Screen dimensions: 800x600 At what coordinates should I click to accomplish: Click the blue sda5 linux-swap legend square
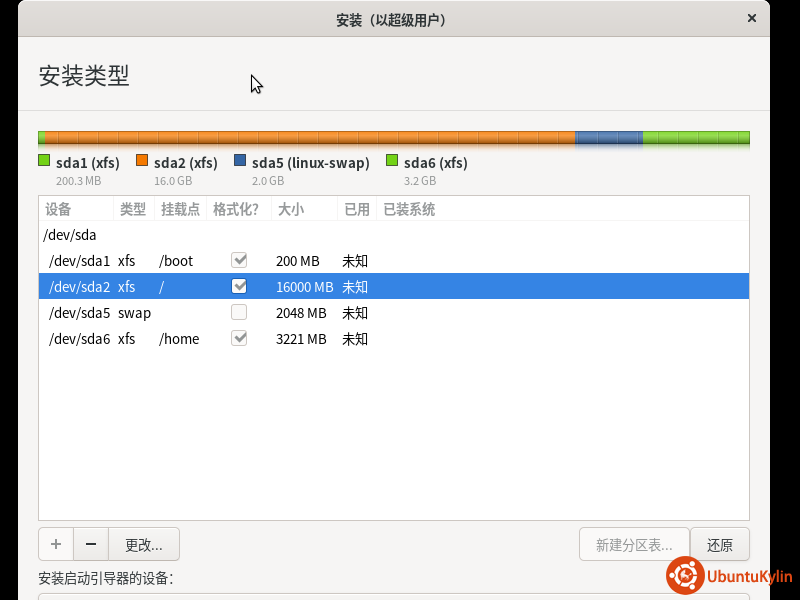[240, 161]
